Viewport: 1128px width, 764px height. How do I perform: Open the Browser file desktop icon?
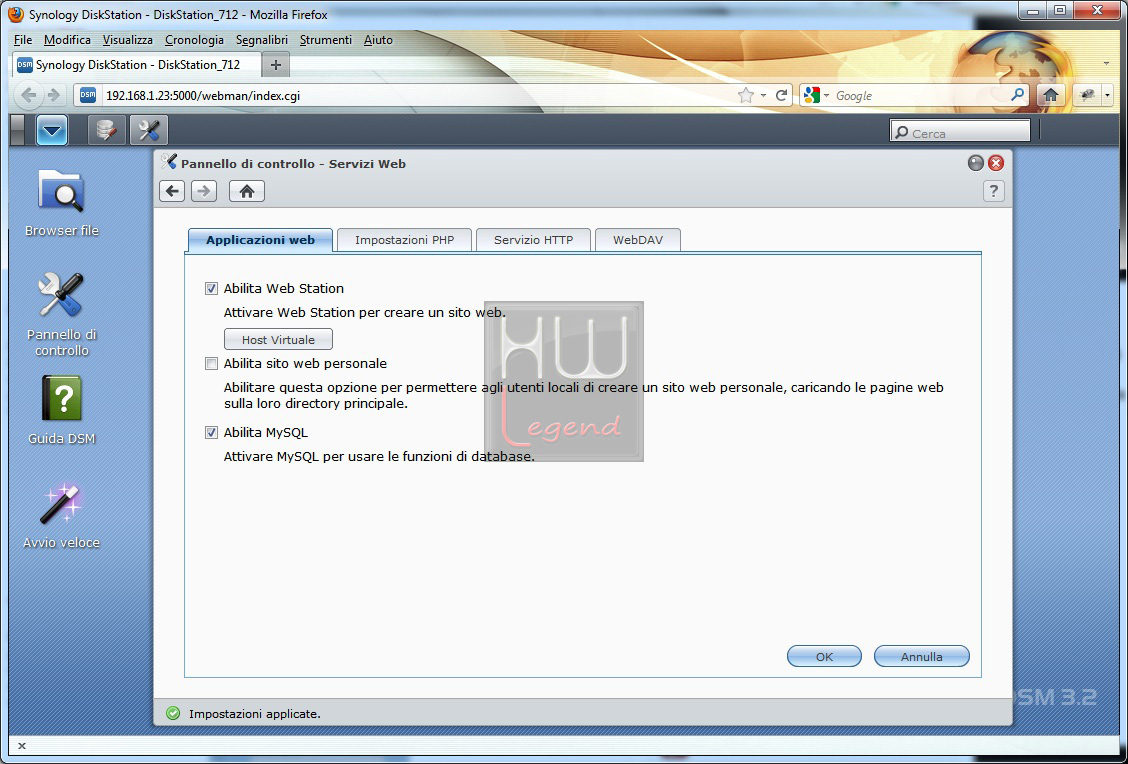click(61, 204)
